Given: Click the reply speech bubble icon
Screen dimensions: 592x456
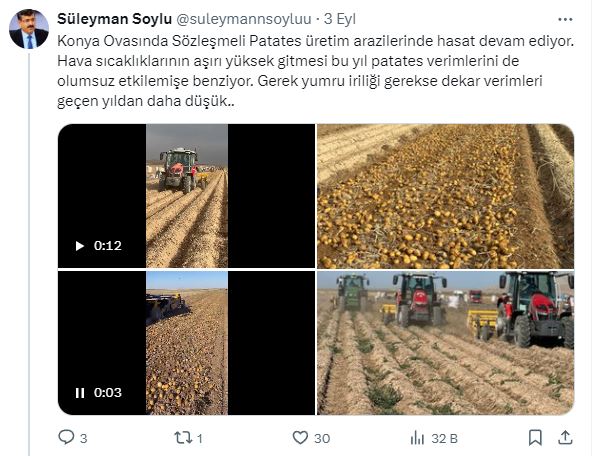Looking at the screenshot, I should [66, 438].
